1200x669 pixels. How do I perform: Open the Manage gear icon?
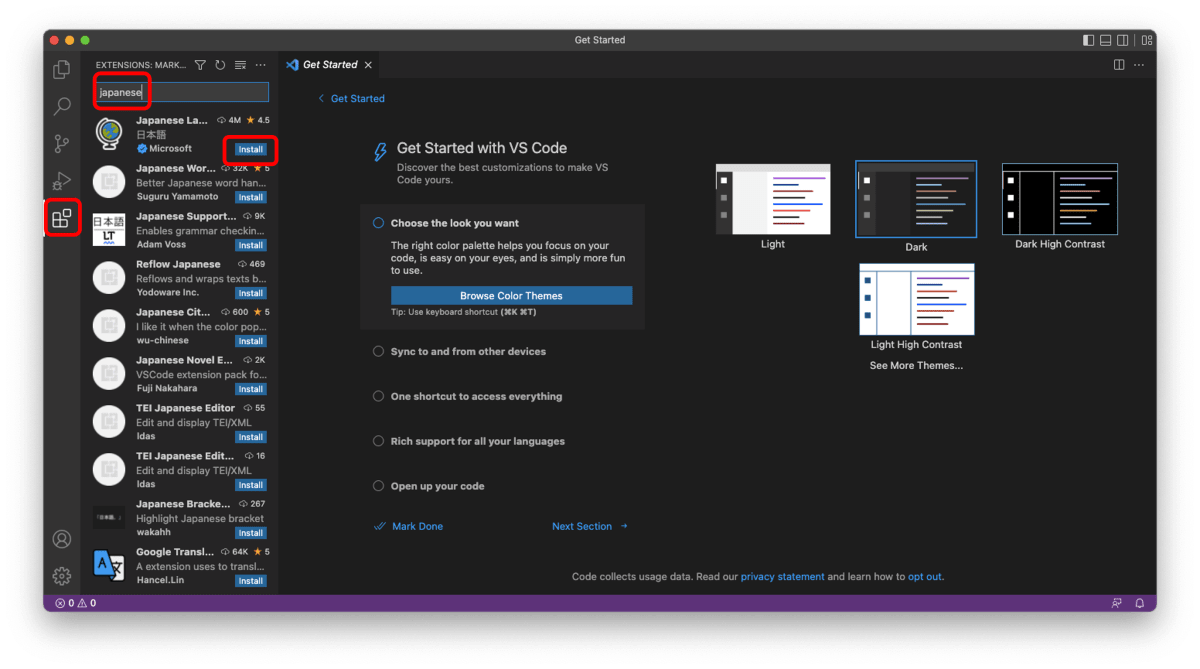62,576
